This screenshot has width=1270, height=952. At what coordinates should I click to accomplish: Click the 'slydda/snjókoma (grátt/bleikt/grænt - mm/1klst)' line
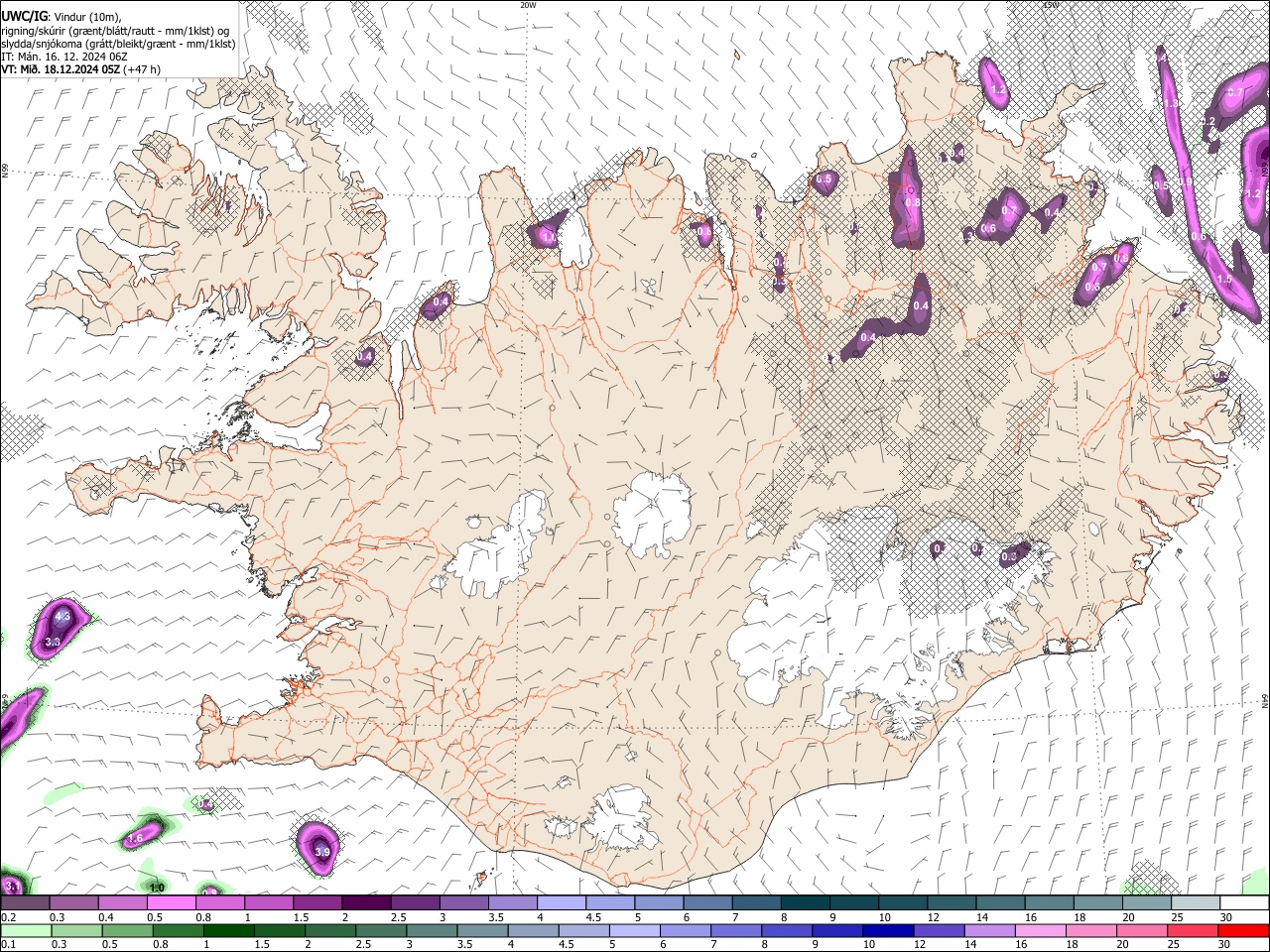pos(118,44)
